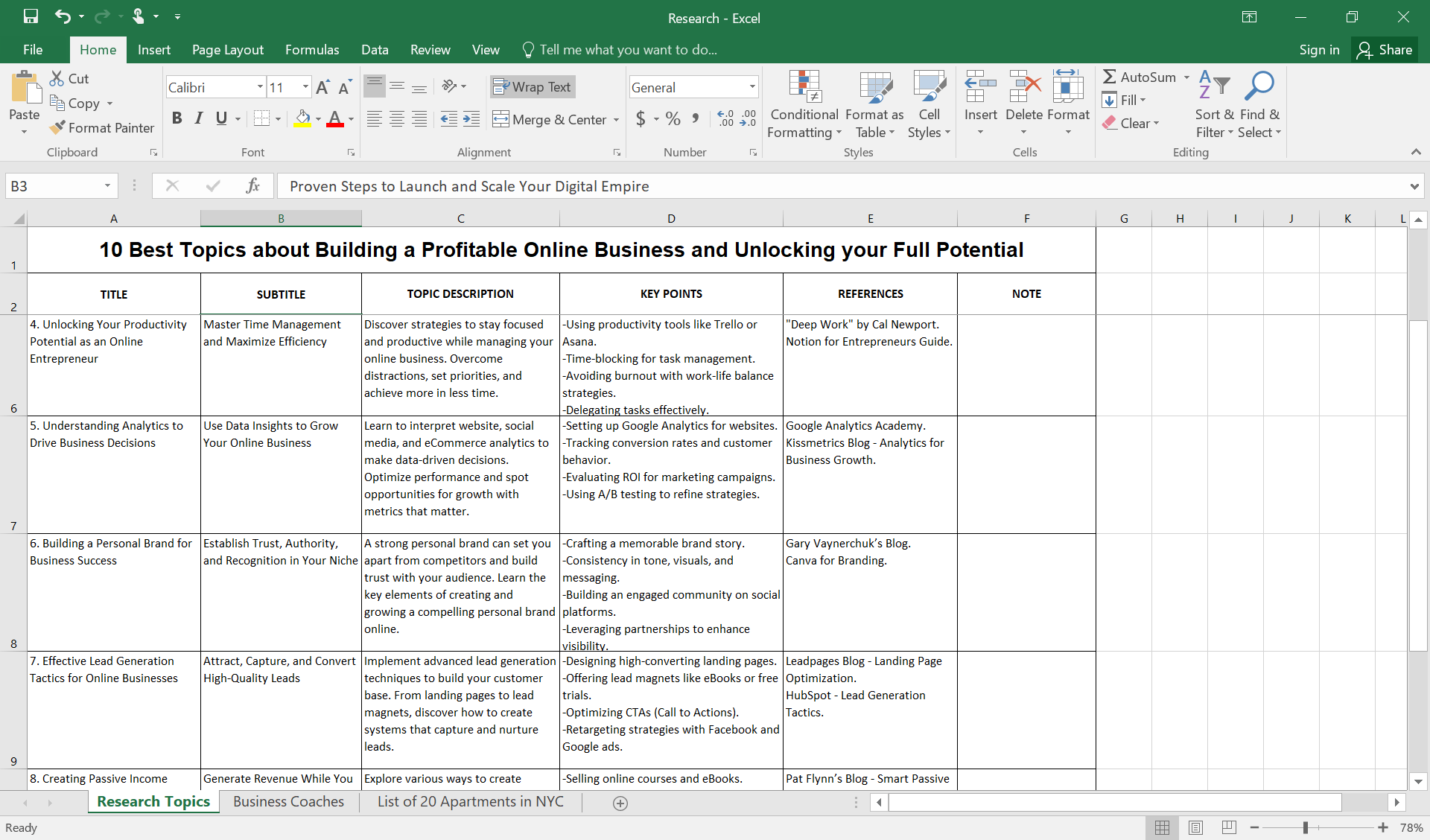This screenshot has height=840, width=1430.
Task: Switch to List of 20 Apartments in NYC sheet
Action: point(471,802)
